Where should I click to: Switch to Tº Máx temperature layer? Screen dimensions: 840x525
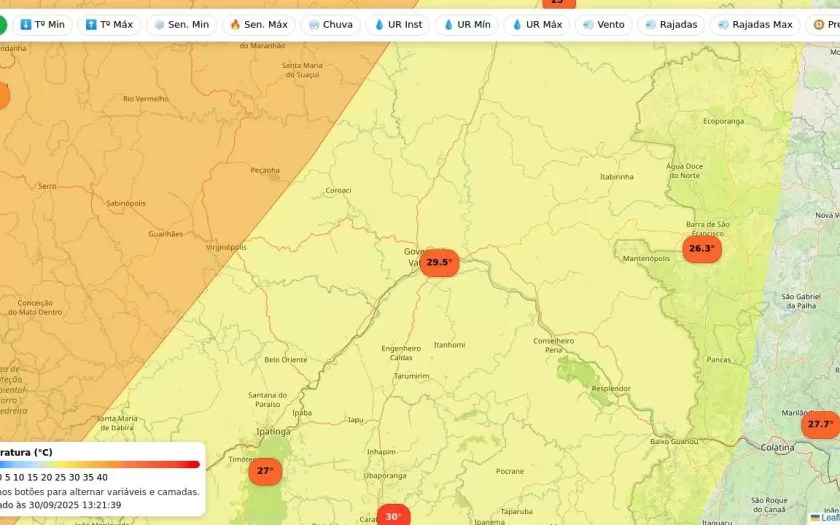pyautogui.click(x=109, y=25)
